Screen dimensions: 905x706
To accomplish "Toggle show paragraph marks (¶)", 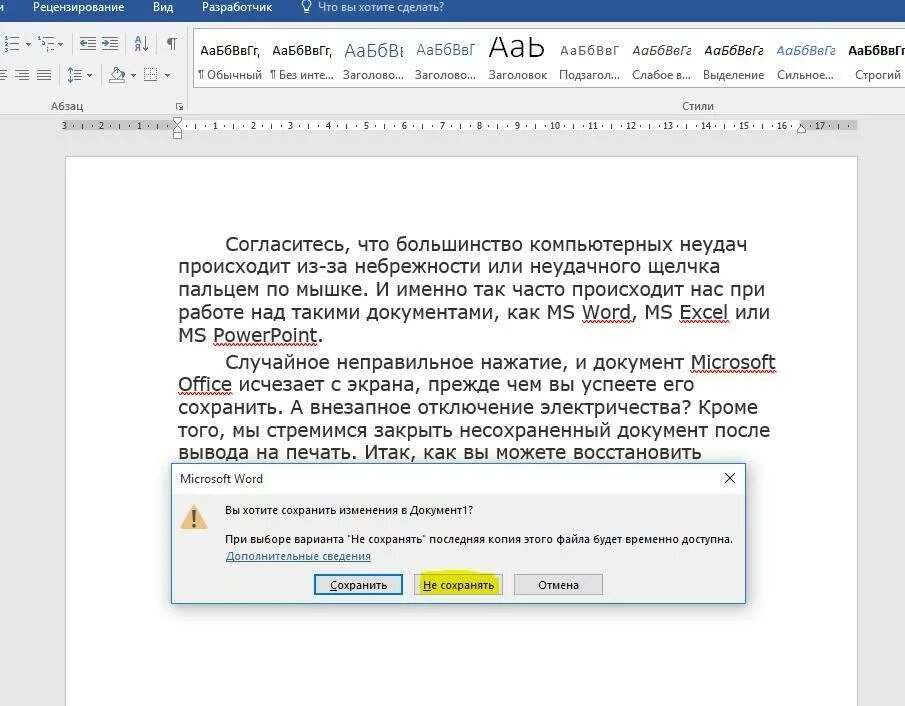I will pos(171,43).
